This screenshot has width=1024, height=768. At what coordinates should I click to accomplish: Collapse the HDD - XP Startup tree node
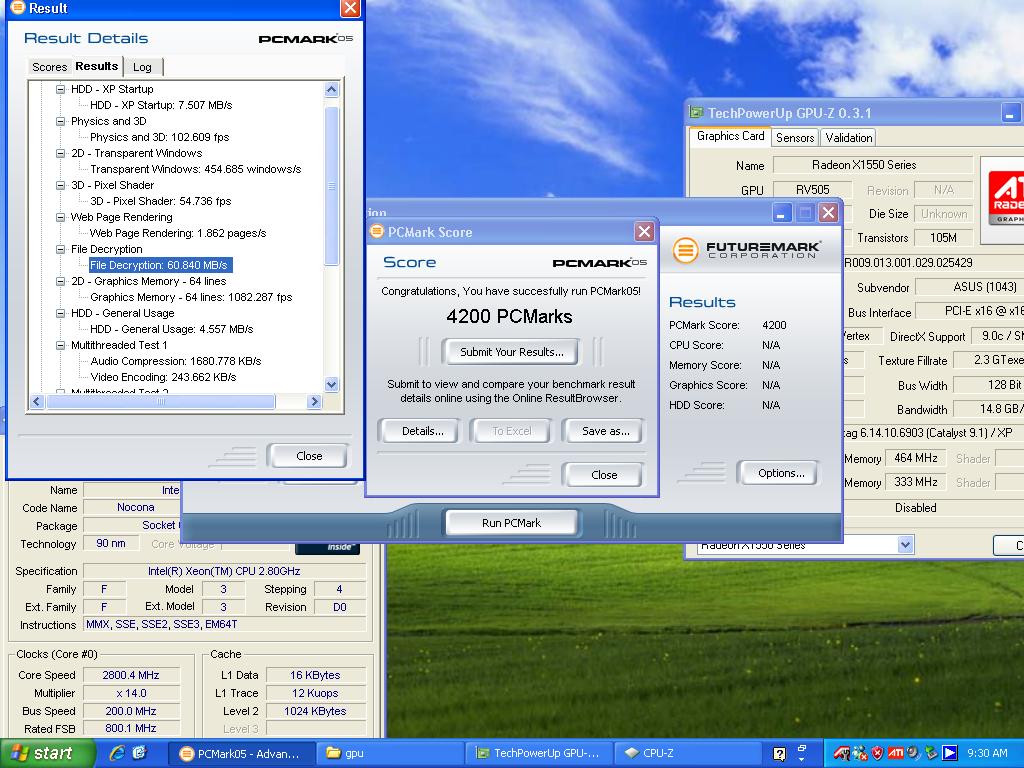click(x=60, y=89)
